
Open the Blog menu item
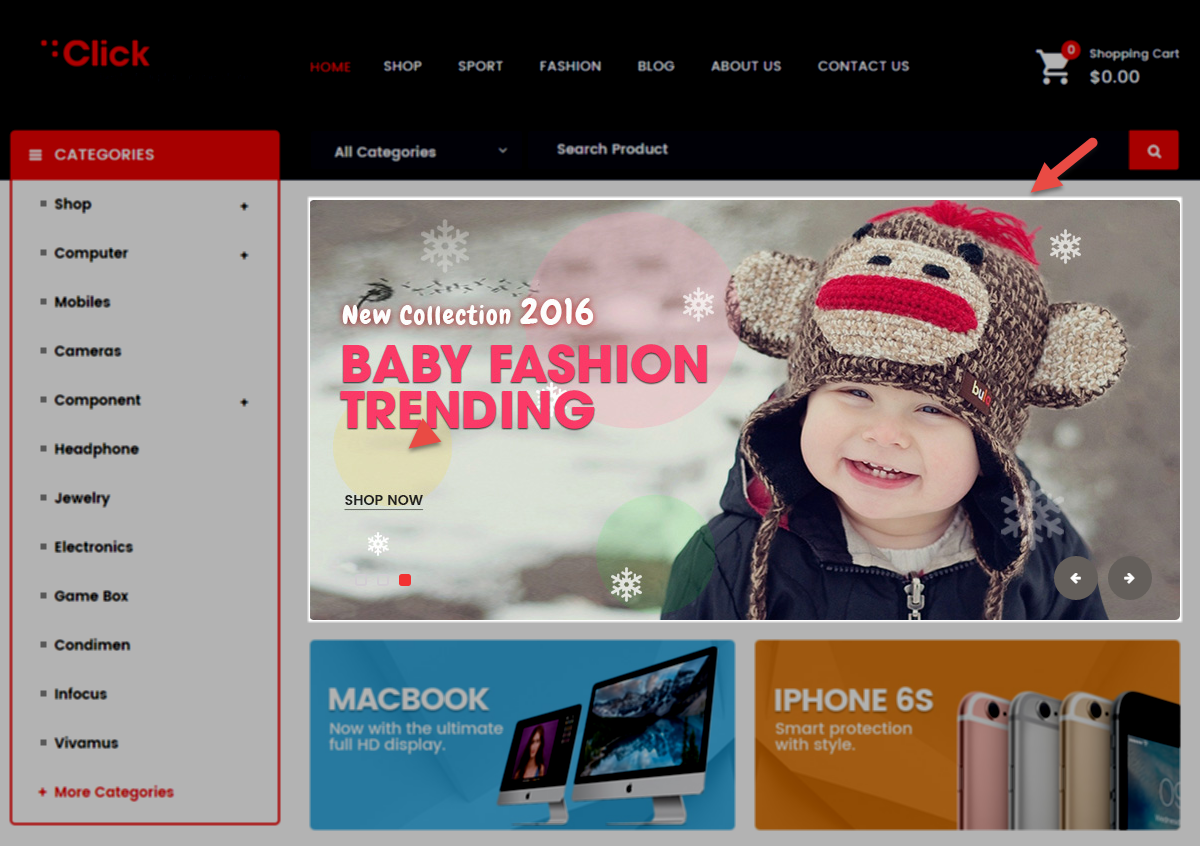656,66
